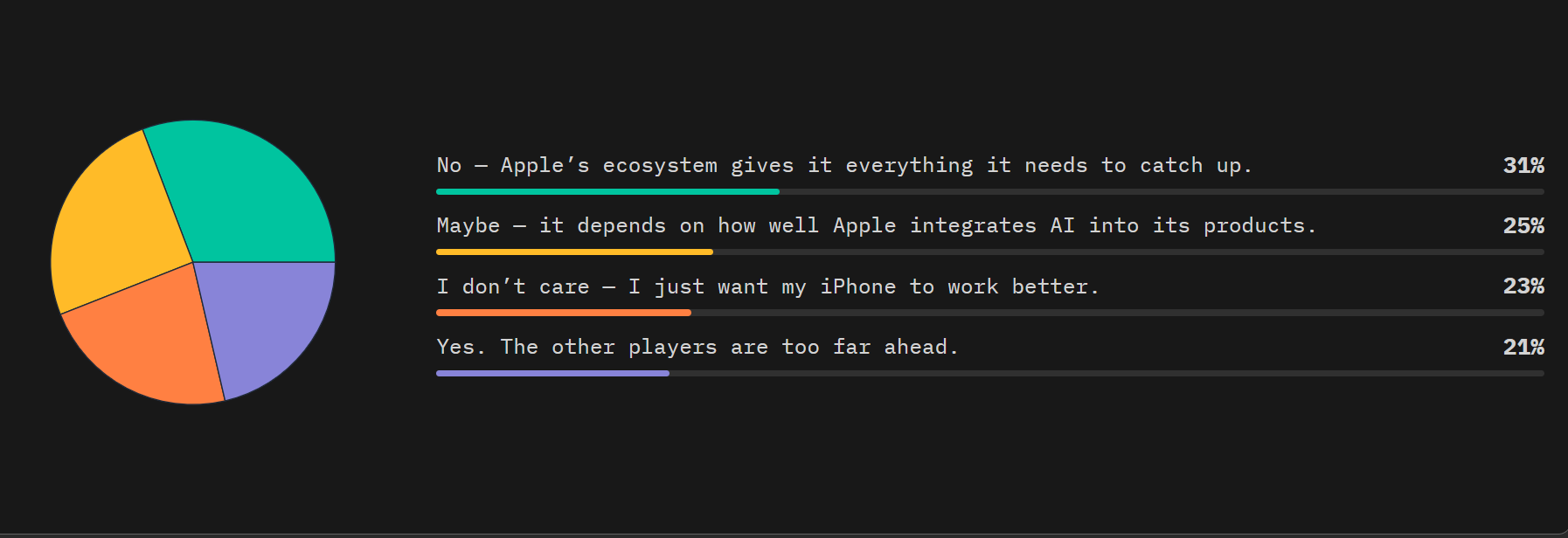The height and width of the screenshot is (538, 1568).
Task: Click the gray unfilled track under the "Yes" option
Action: tap(1106, 373)
